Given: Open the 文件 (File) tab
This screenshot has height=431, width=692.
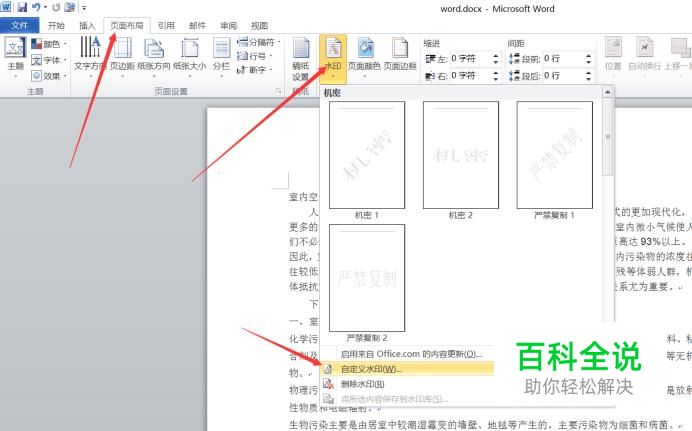Looking at the screenshot, I should click(19, 26).
